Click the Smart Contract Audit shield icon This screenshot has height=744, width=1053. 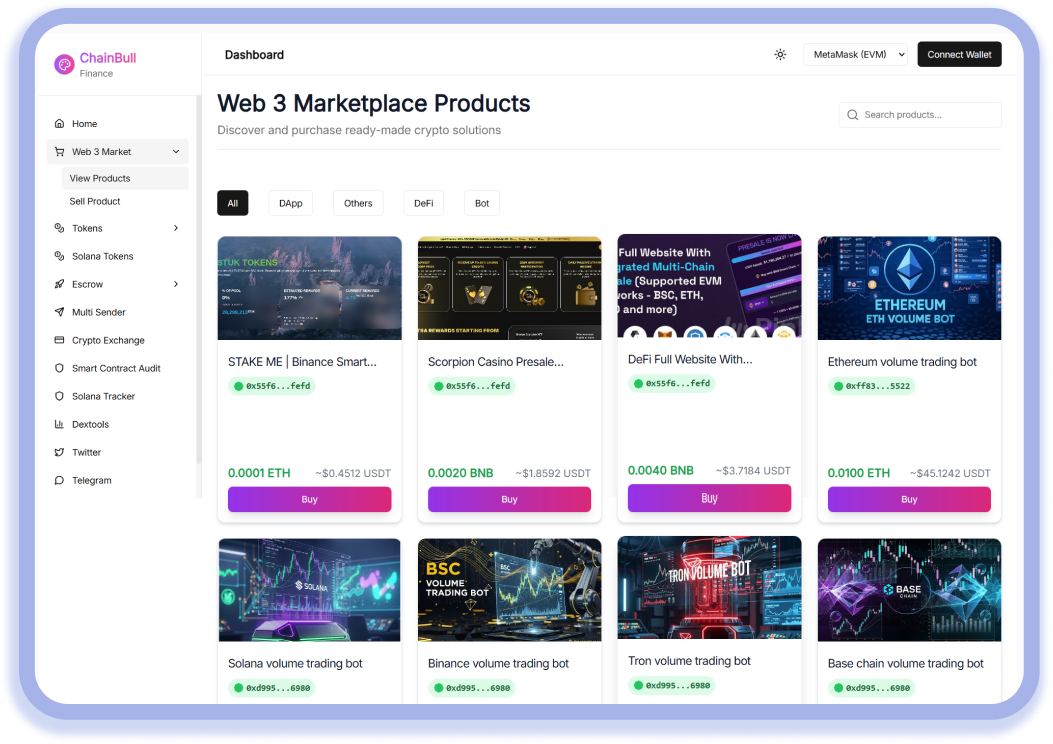pyautogui.click(x=60, y=368)
